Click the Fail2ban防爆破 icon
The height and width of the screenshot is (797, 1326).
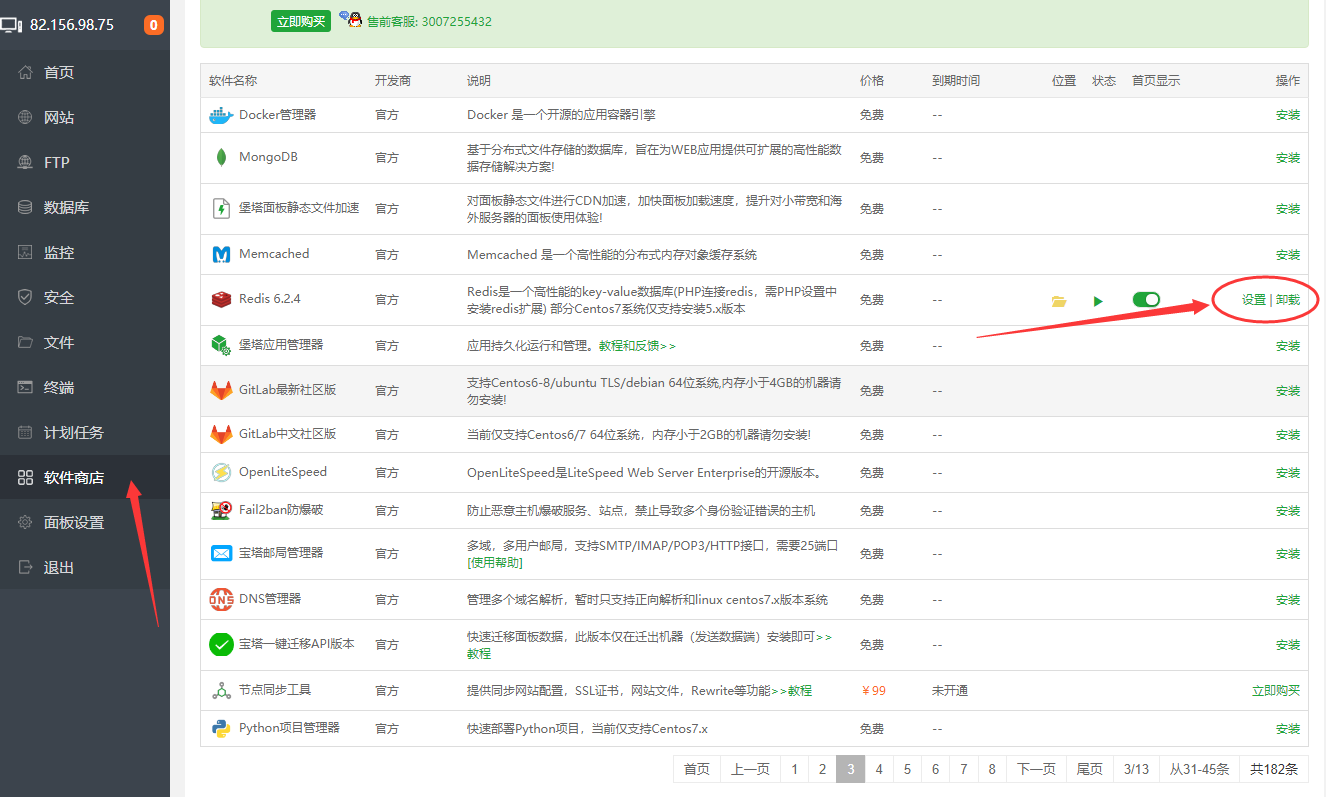pyautogui.click(x=221, y=511)
